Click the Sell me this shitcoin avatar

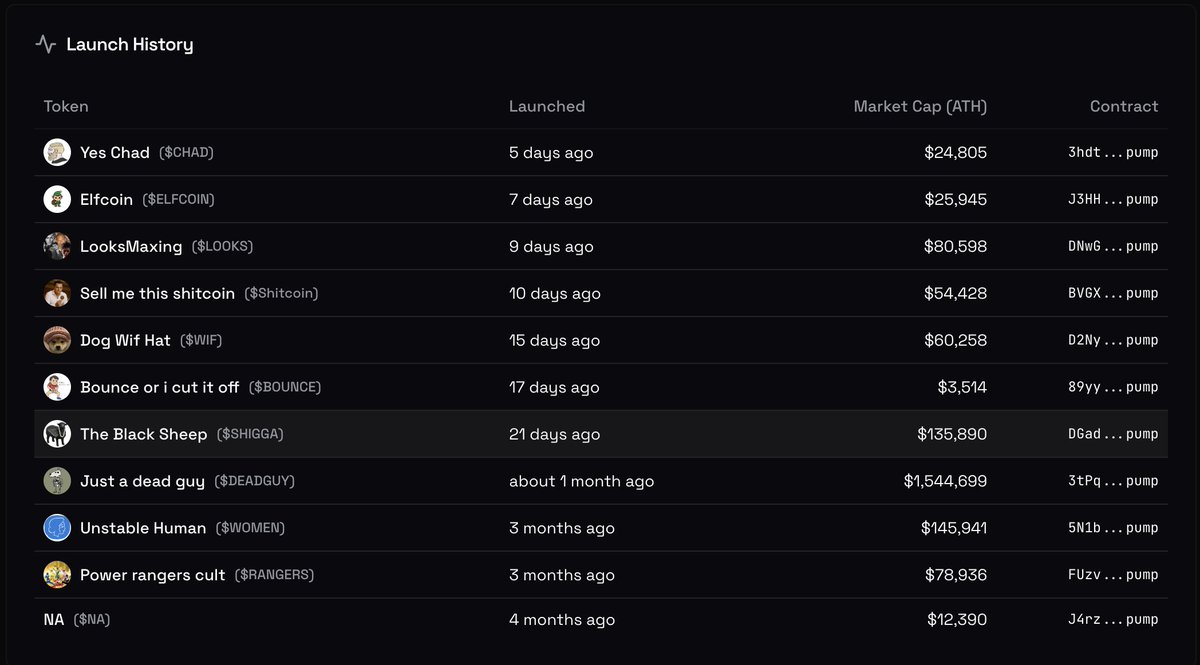[57, 293]
